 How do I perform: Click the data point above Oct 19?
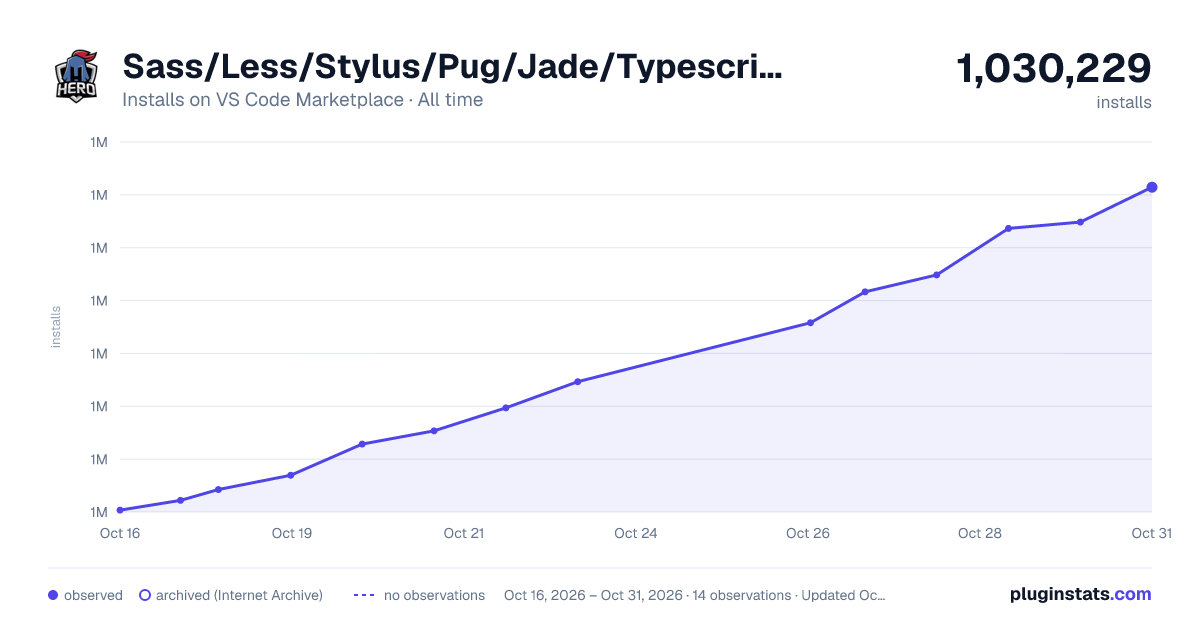click(290, 475)
